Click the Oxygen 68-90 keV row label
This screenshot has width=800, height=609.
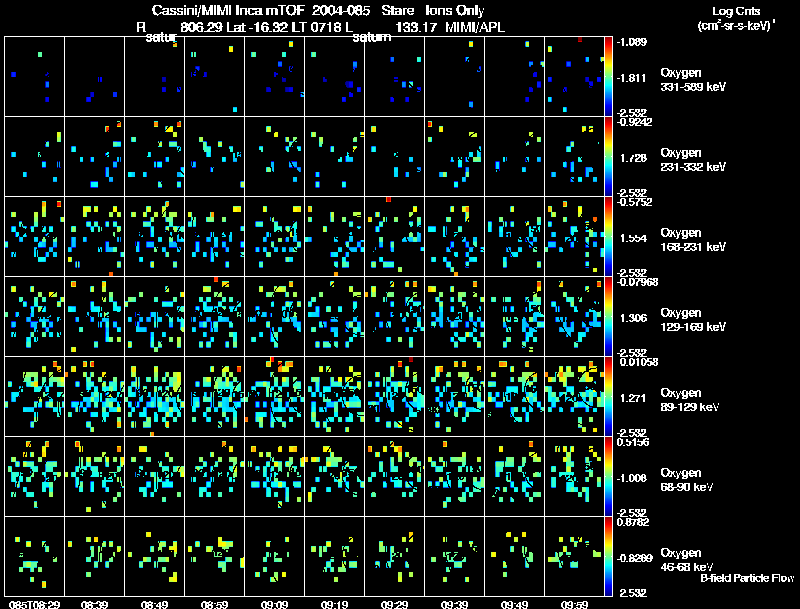[x=687, y=479]
